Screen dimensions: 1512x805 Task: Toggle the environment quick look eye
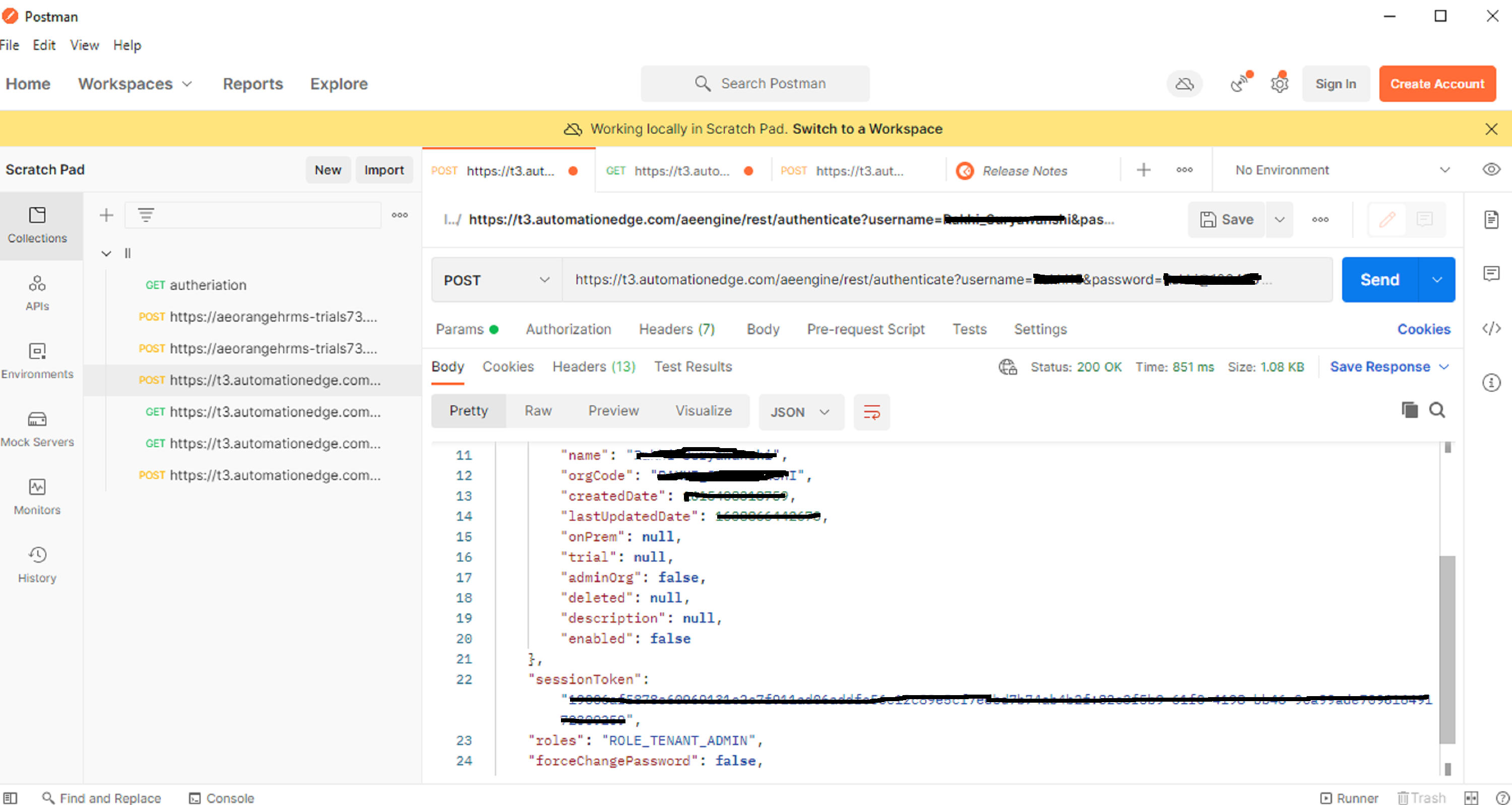click(1491, 170)
